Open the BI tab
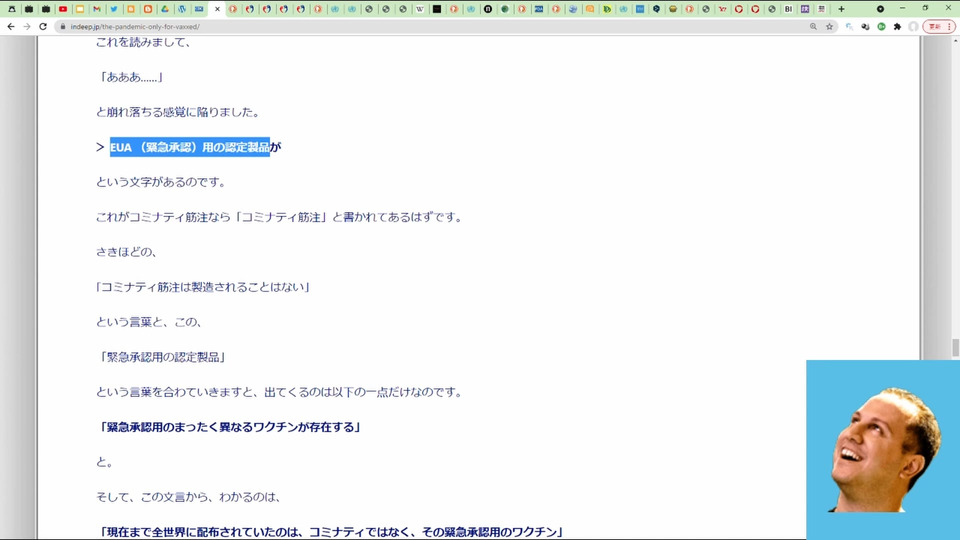Screen dimensions: 960x540 pos(789,9)
